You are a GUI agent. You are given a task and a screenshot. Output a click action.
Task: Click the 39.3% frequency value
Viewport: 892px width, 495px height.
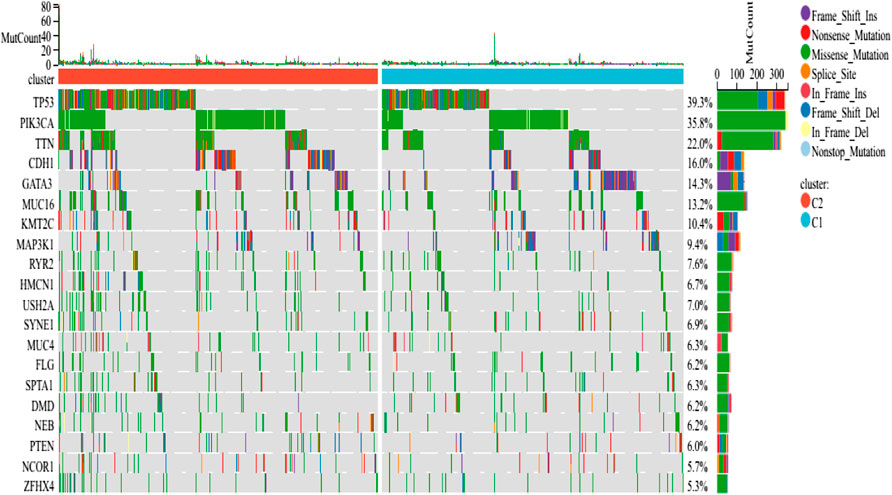click(x=700, y=102)
